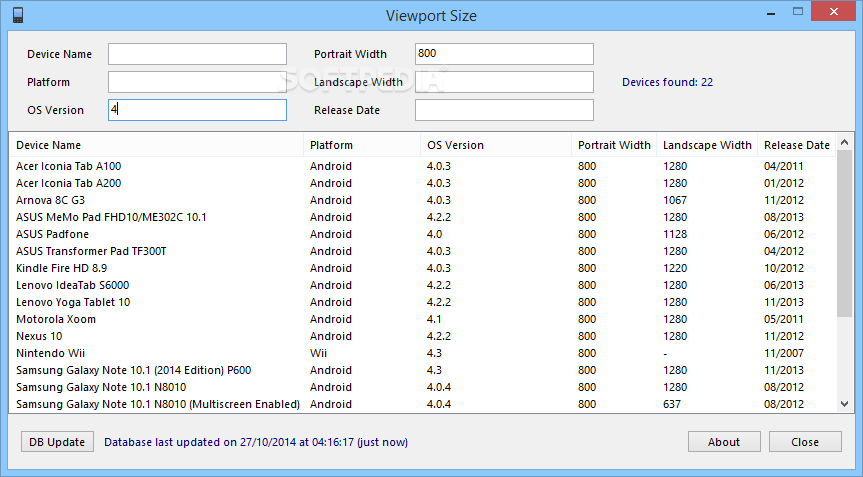Open the About dialog
Image resolution: width=863 pixels, height=477 pixels.
click(724, 442)
